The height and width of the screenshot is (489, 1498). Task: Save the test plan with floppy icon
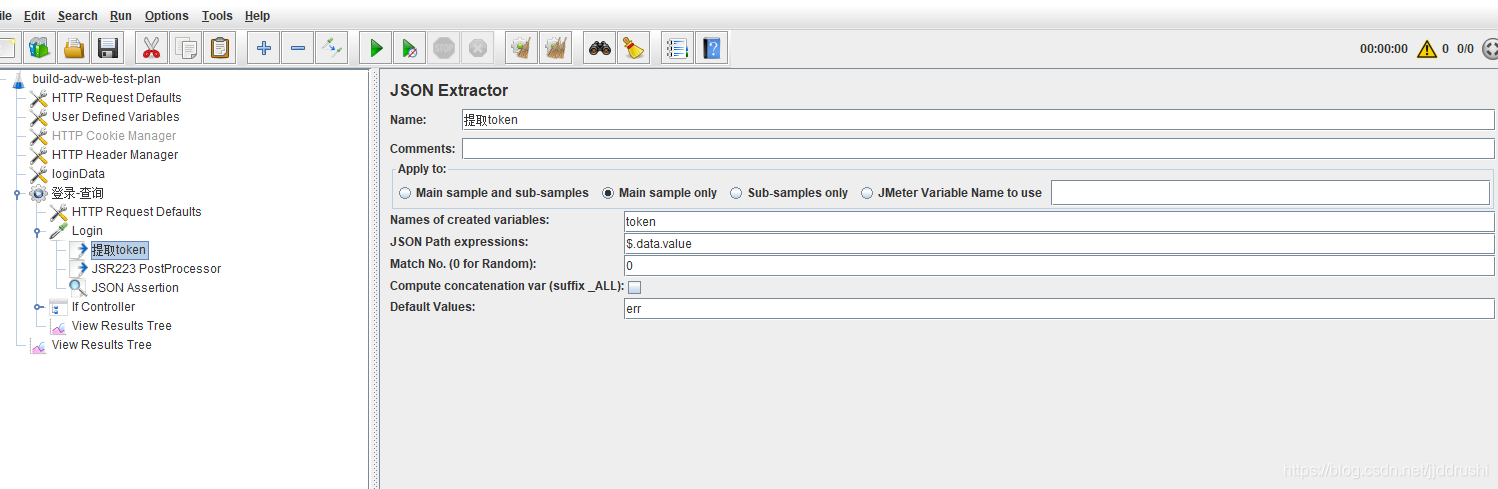[108, 47]
